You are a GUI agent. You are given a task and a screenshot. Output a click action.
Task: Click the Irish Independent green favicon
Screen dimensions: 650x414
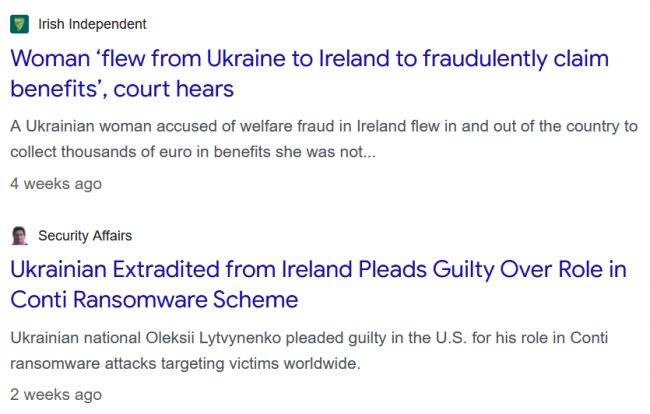click(x=19, y=24)
